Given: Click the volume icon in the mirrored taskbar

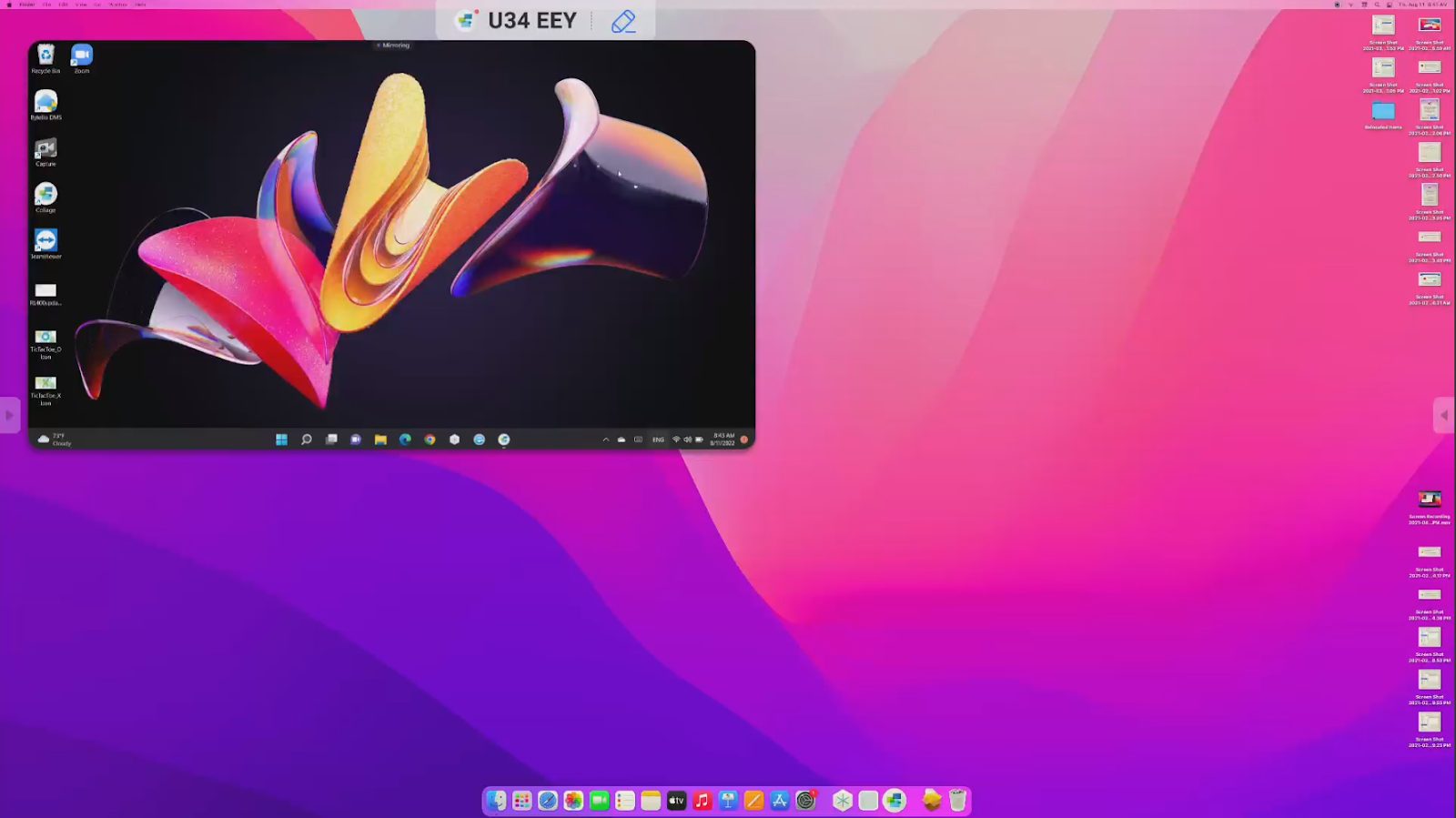Looking at the screenshot, I should [687, 439].
